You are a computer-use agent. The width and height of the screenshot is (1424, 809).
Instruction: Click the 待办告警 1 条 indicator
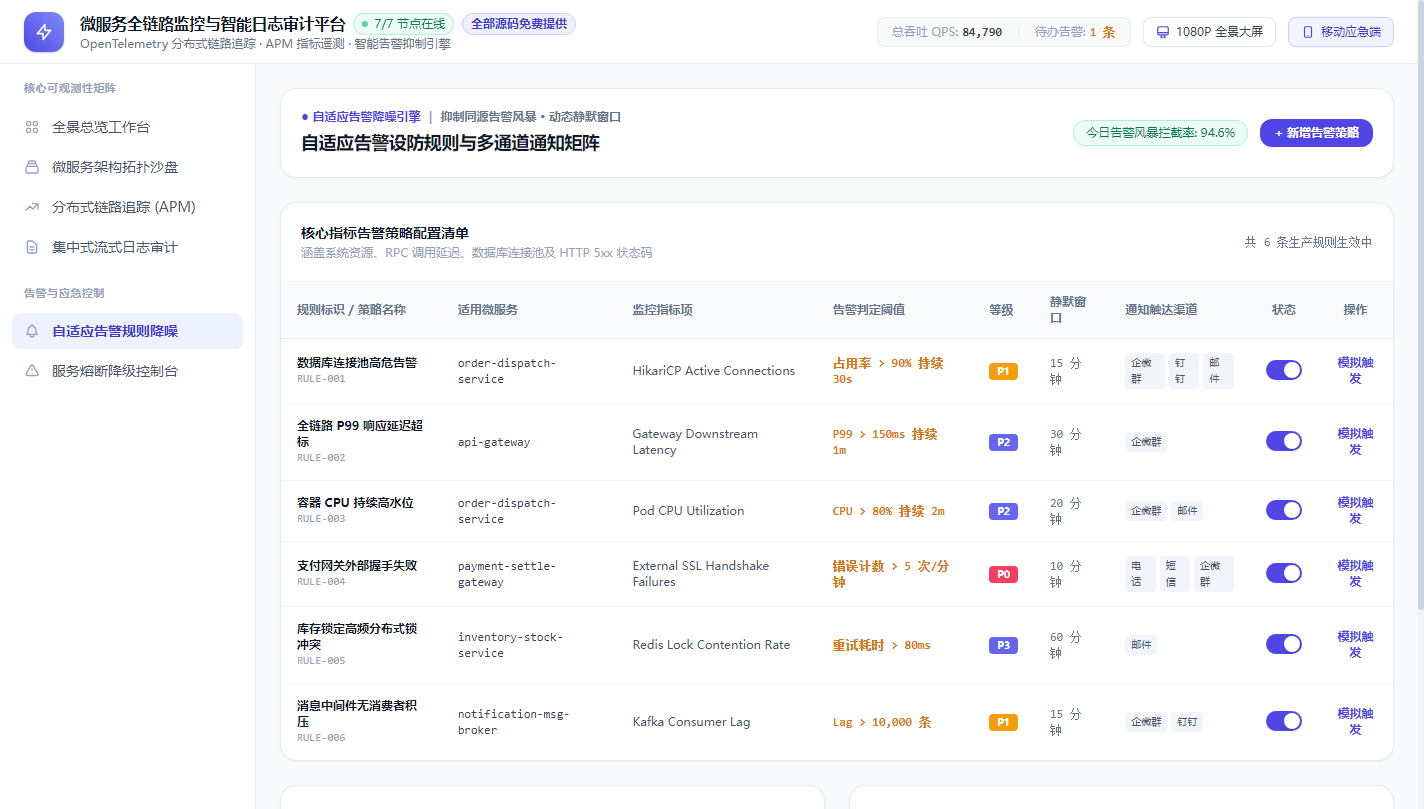pos(1075,32)
